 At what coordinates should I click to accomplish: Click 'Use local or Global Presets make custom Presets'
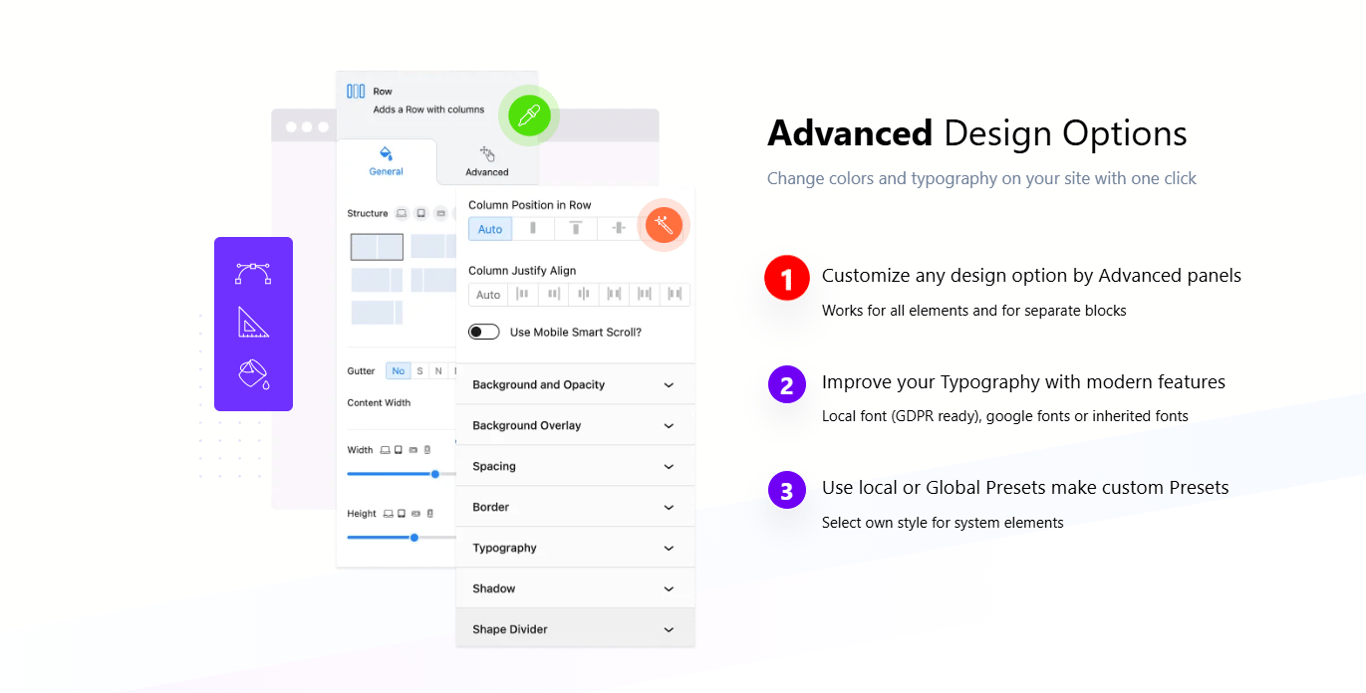[x=1025, y=488]
